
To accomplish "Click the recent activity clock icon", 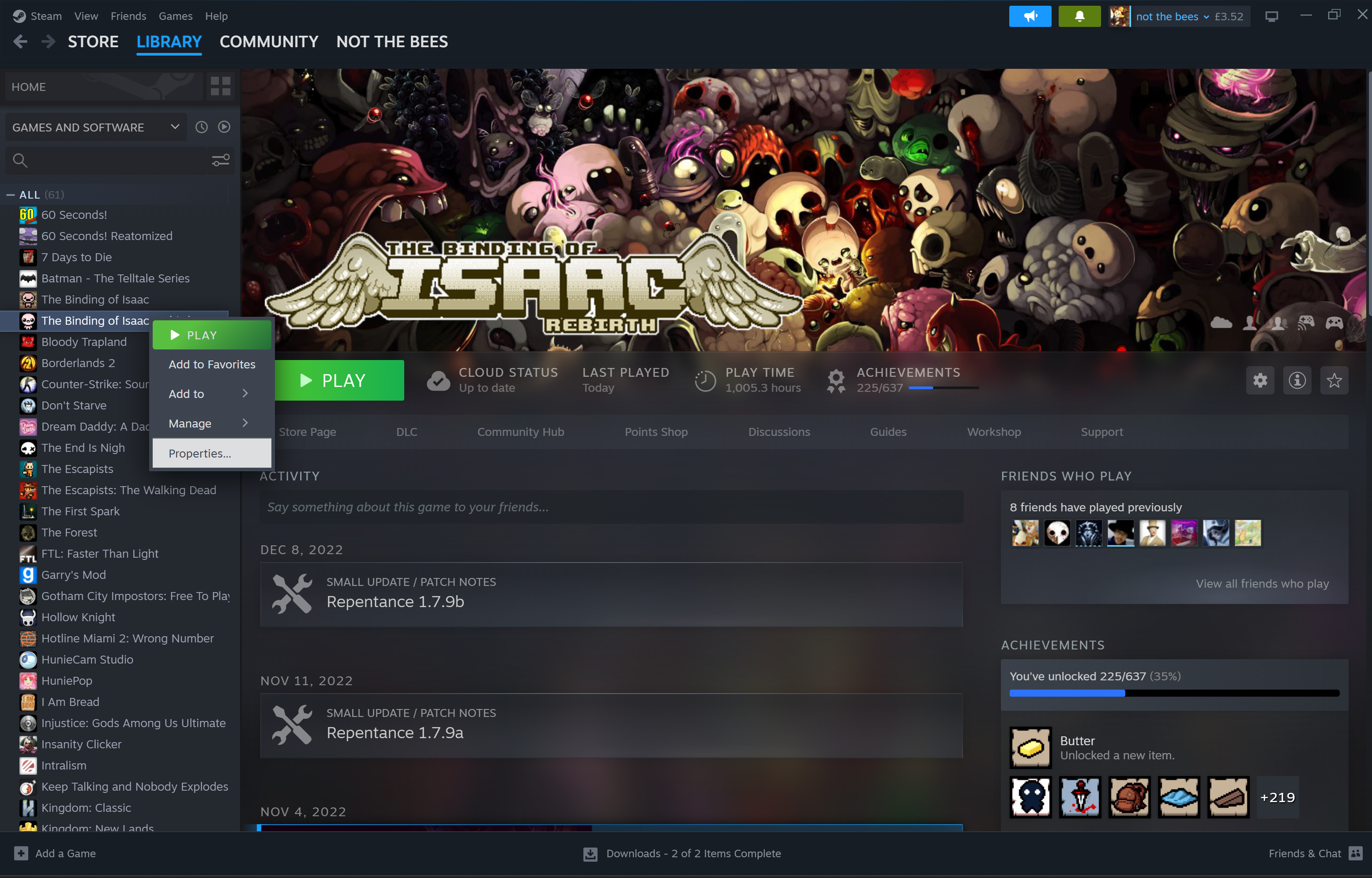I will [201, 127].
